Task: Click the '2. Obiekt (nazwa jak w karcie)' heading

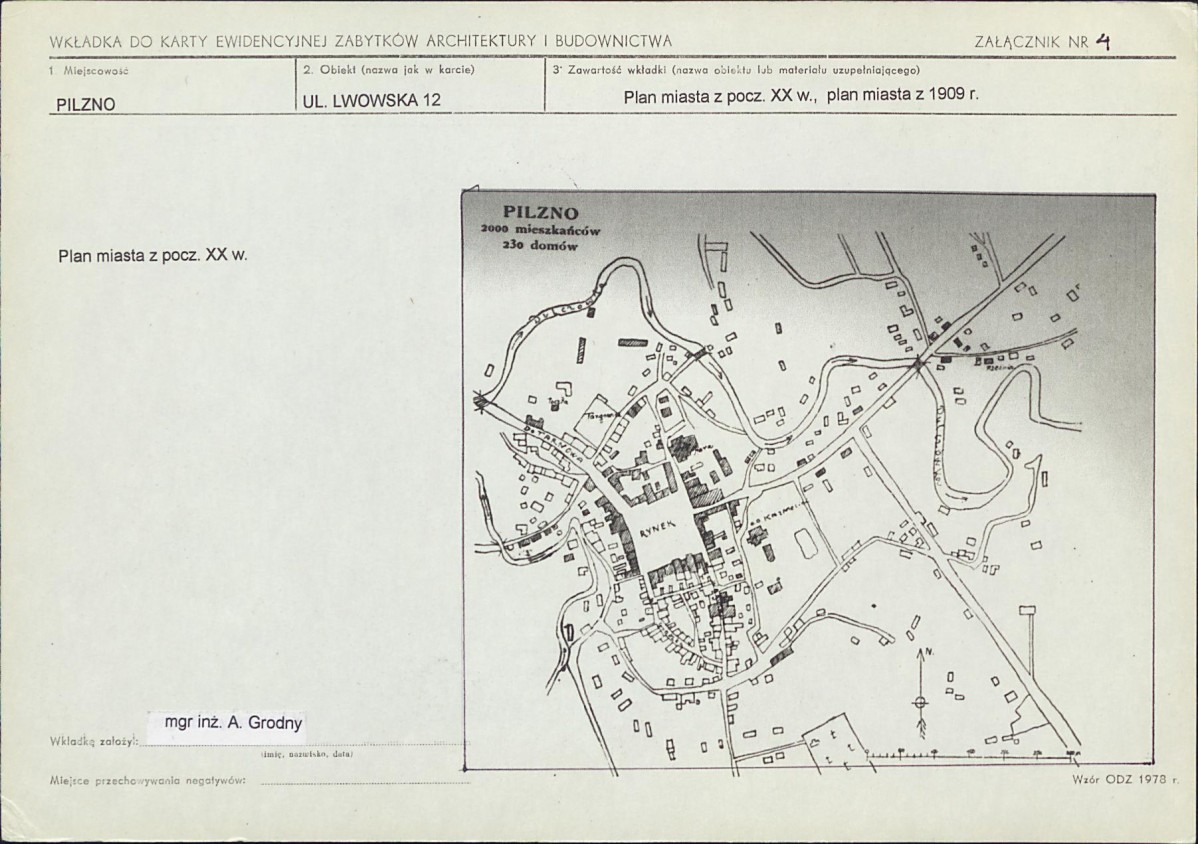Action: 389,70
